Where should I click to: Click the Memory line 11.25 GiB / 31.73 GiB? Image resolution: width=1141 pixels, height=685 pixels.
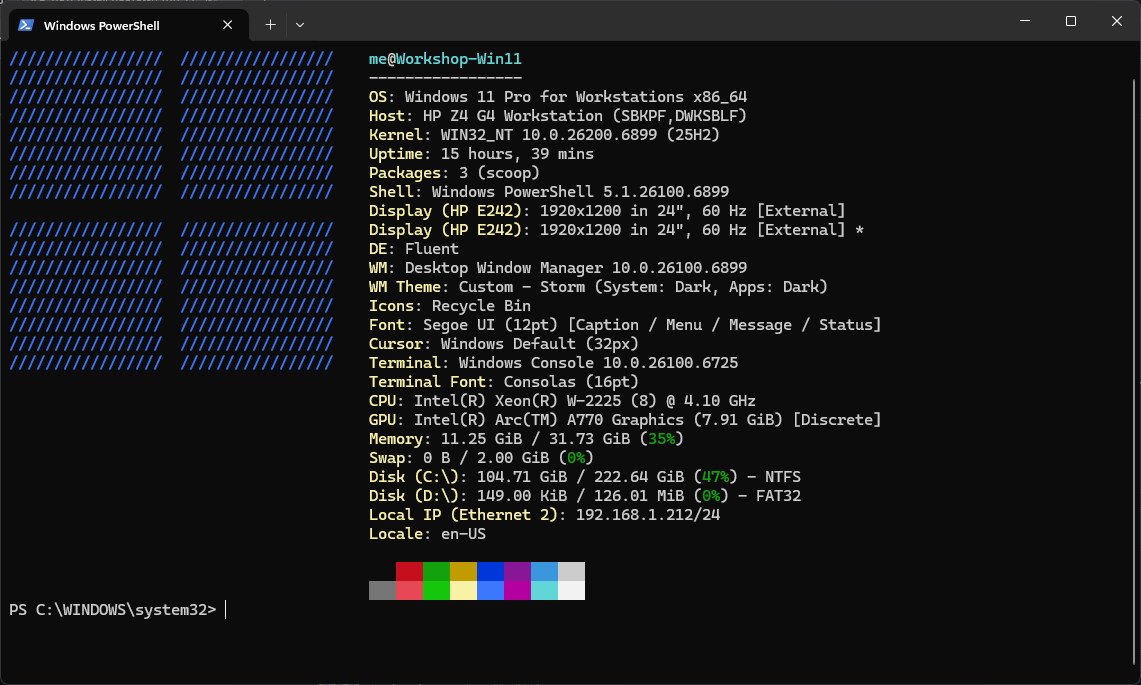point(526,438)
